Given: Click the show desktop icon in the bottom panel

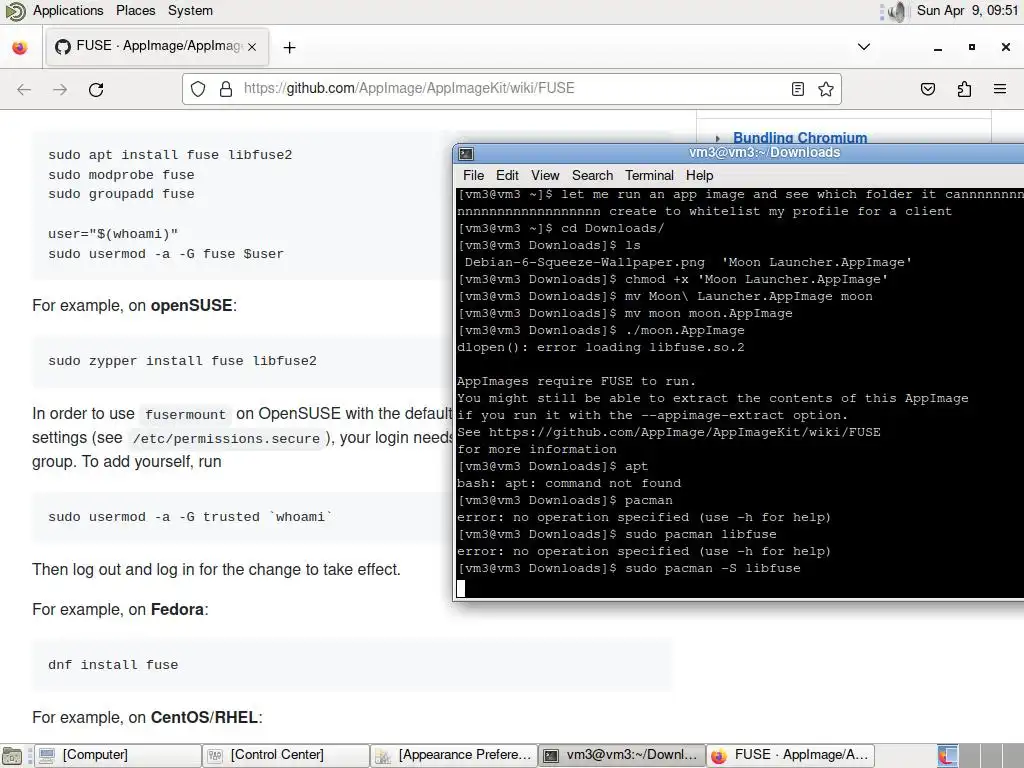Looking at the screenshot, I should pyautogui.click(x=12, y=756).
